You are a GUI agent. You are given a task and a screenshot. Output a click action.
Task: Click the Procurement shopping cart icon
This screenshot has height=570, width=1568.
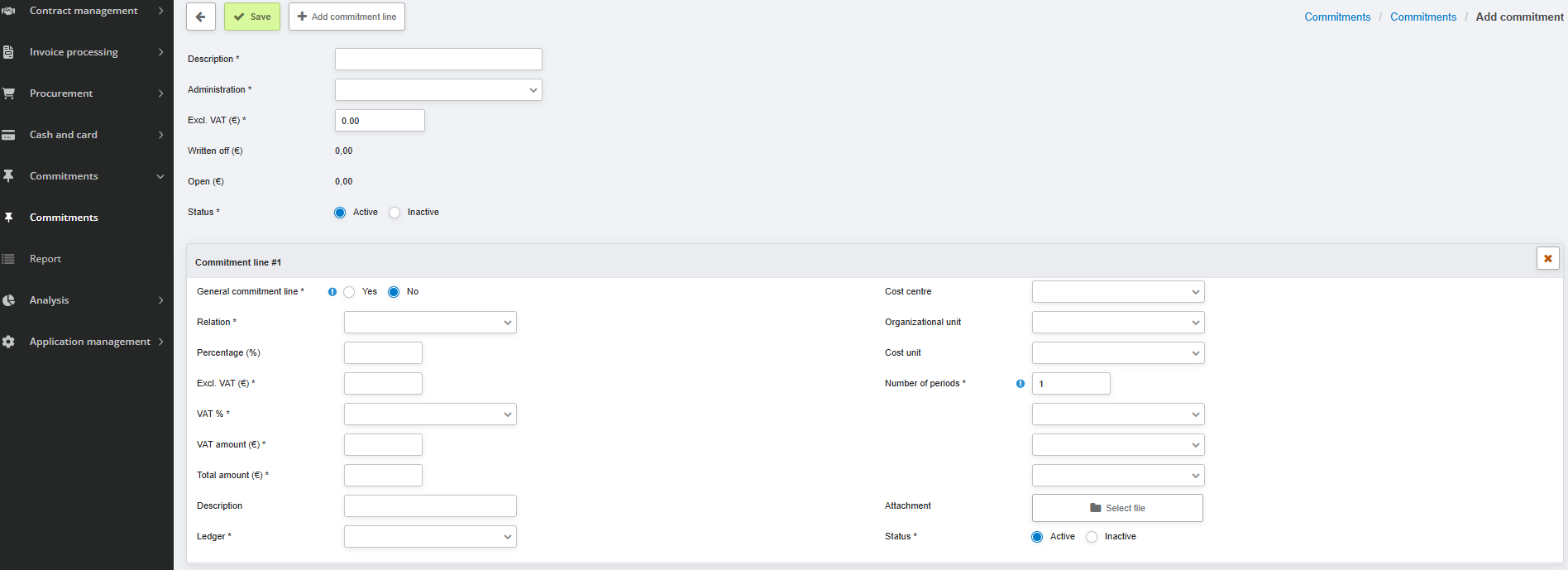pyautogui.click(x=8, y=93)
